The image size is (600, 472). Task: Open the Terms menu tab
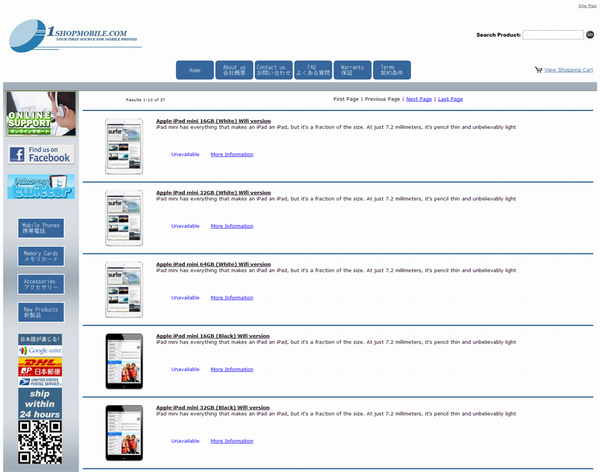(392, 70)
